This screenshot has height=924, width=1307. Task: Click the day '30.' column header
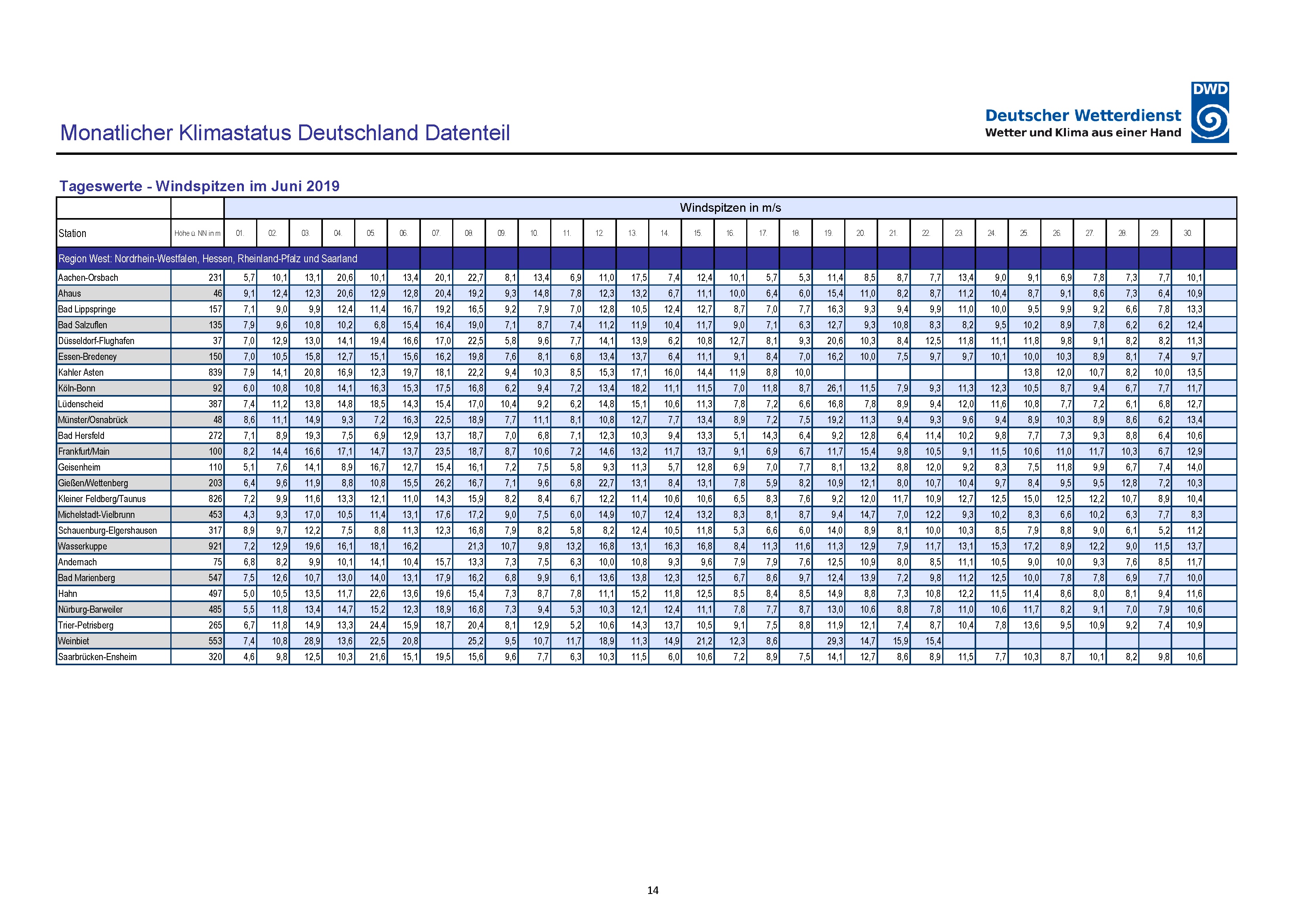pos(1188,233)
